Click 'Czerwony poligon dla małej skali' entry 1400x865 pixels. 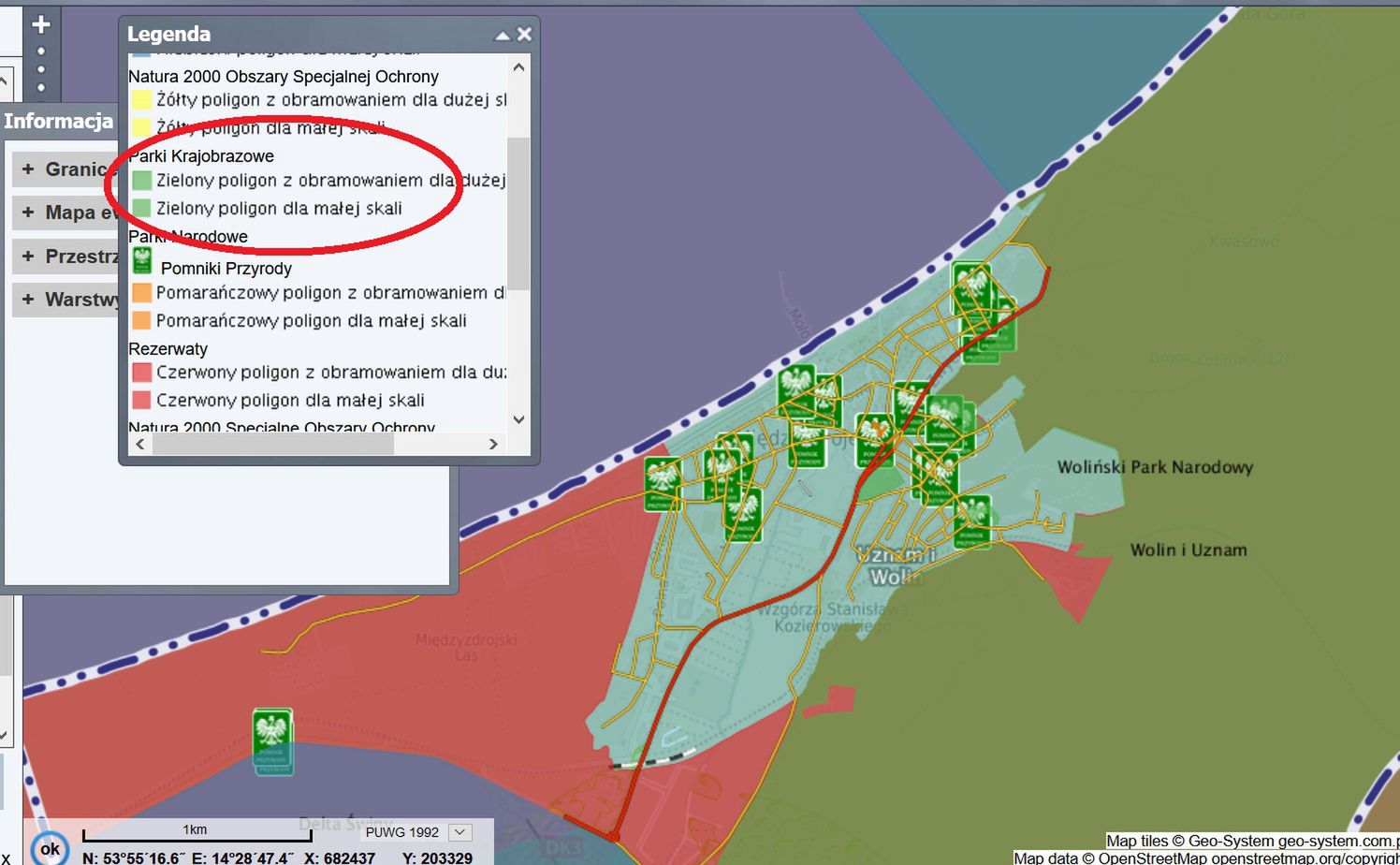290,400
